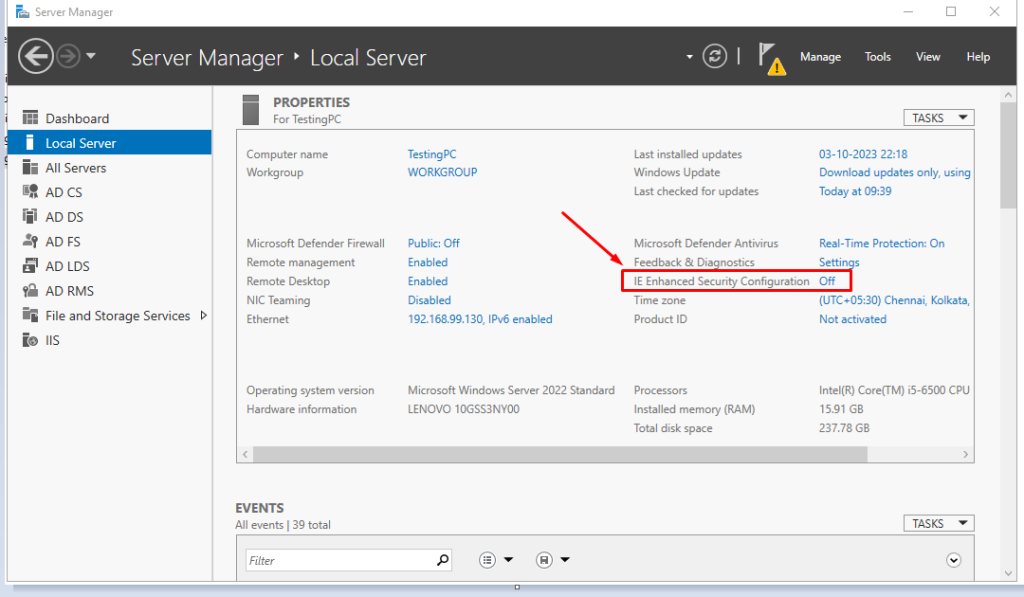This screenshot has height=597, width=1024.
Task: Expand File and Storage Services arrow
Action: pyautogui.click(x=204, y=316)
